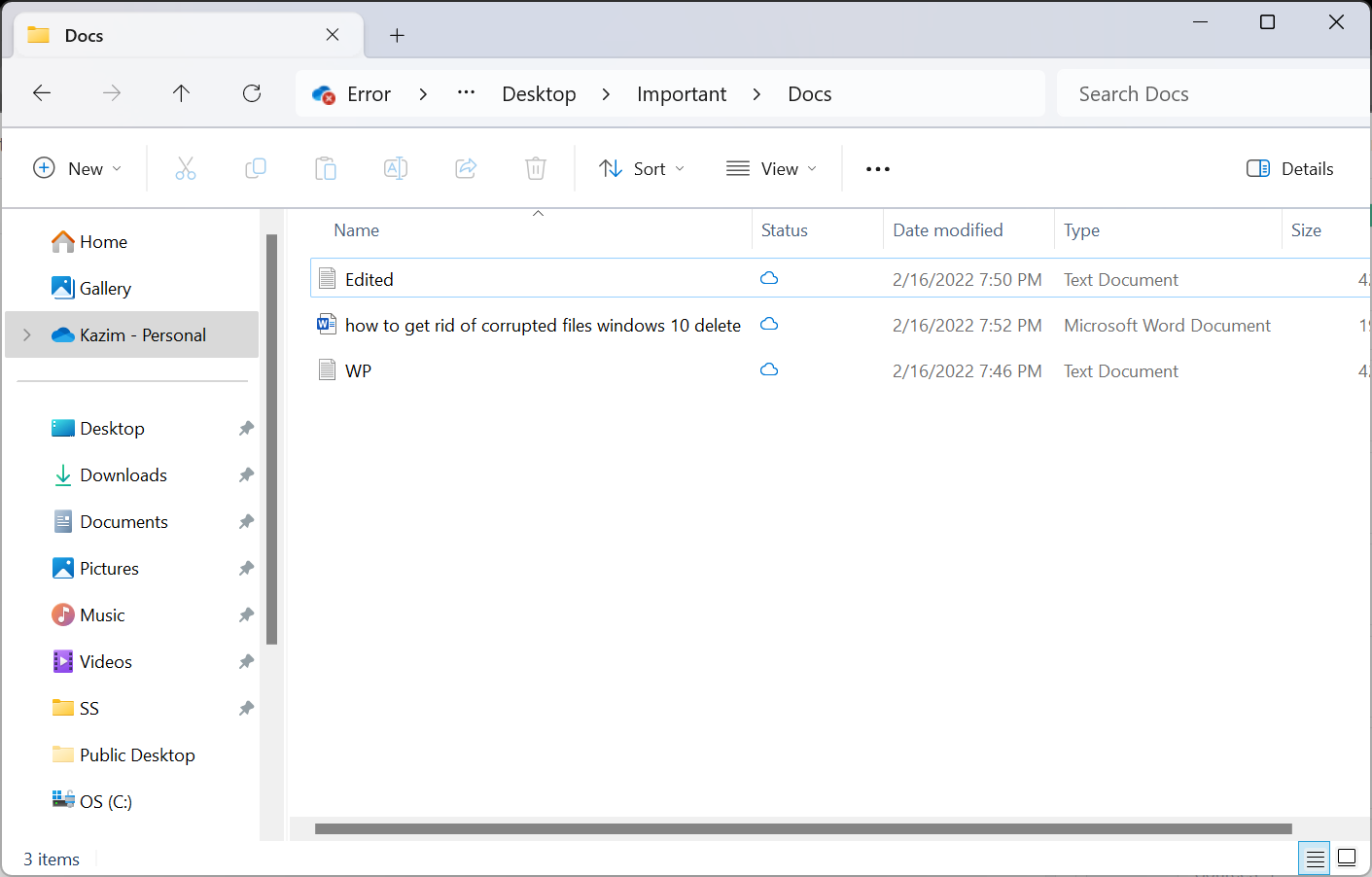The width and height of the screenshot is (1372, 877).
Task: Switch to large icons view at bottom right
Action: pos(1347,858)
